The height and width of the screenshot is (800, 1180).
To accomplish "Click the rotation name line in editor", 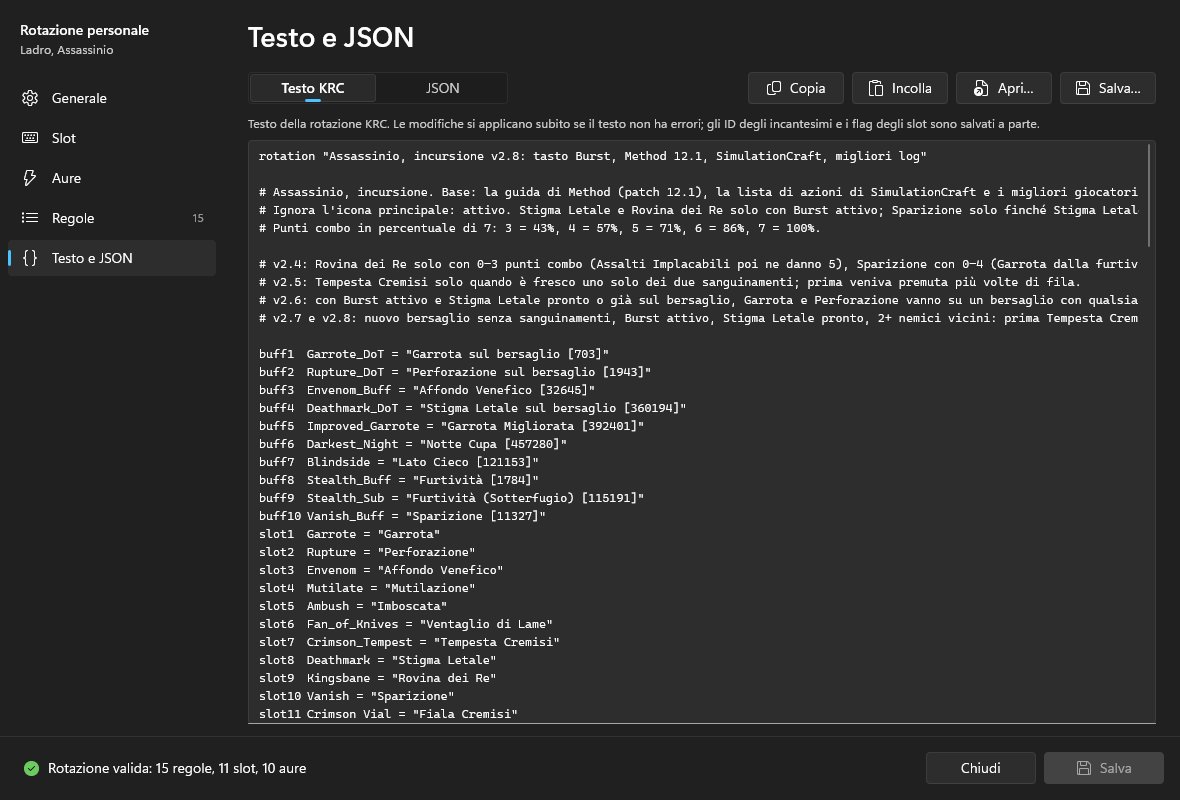I will click(592, 156).
